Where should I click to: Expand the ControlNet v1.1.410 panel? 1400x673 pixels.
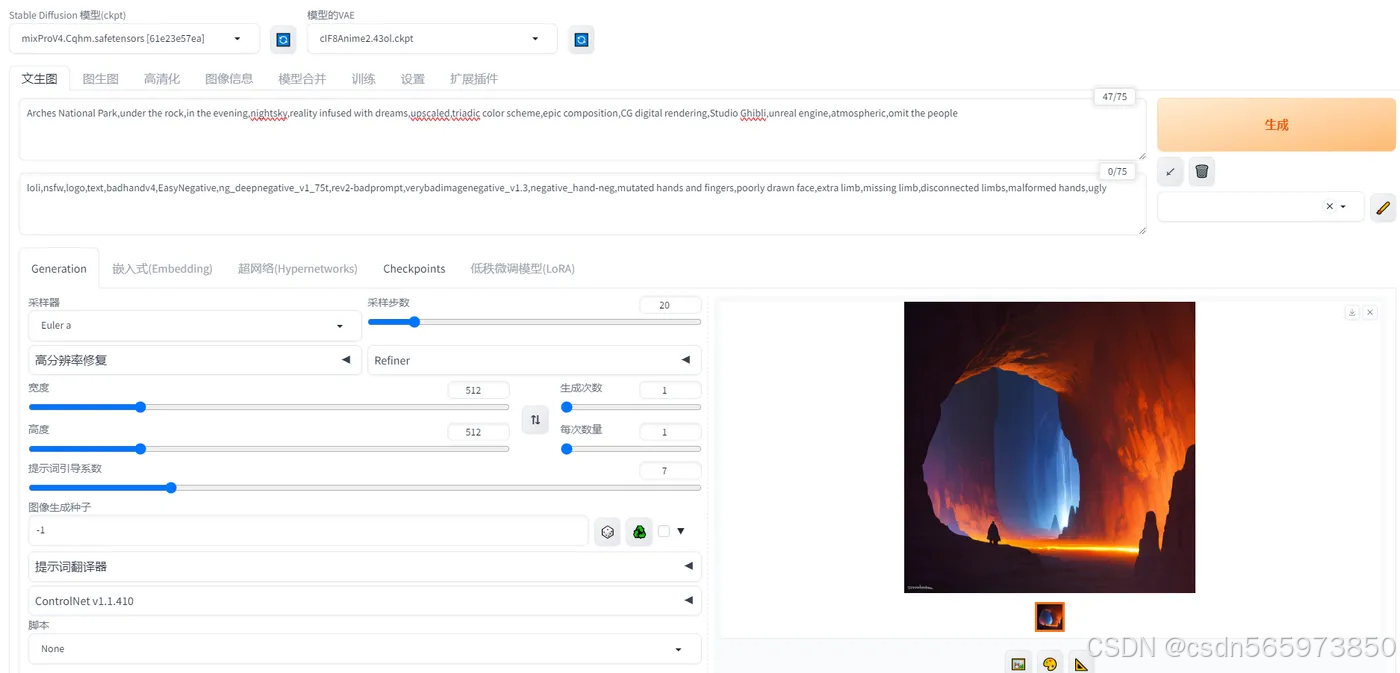365,601
